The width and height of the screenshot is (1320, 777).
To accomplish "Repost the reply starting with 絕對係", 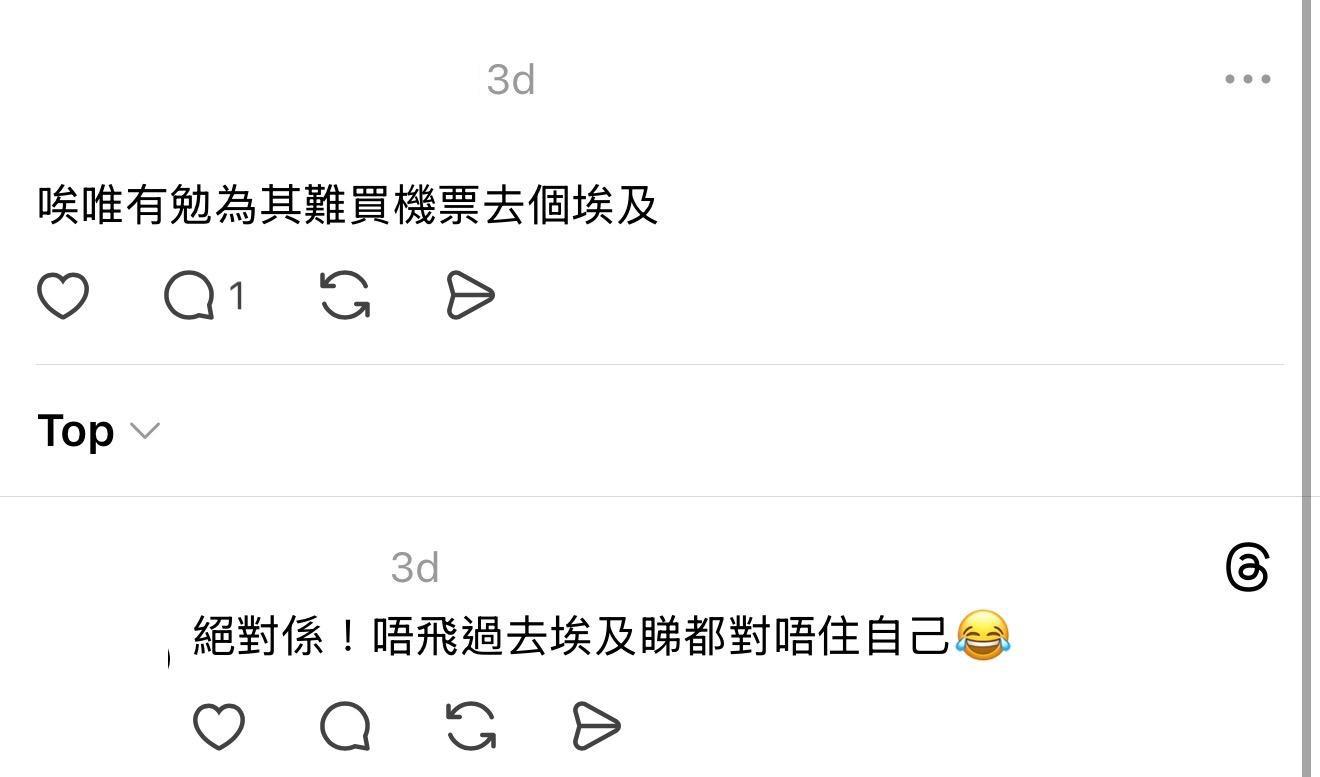I will (471, 726).
